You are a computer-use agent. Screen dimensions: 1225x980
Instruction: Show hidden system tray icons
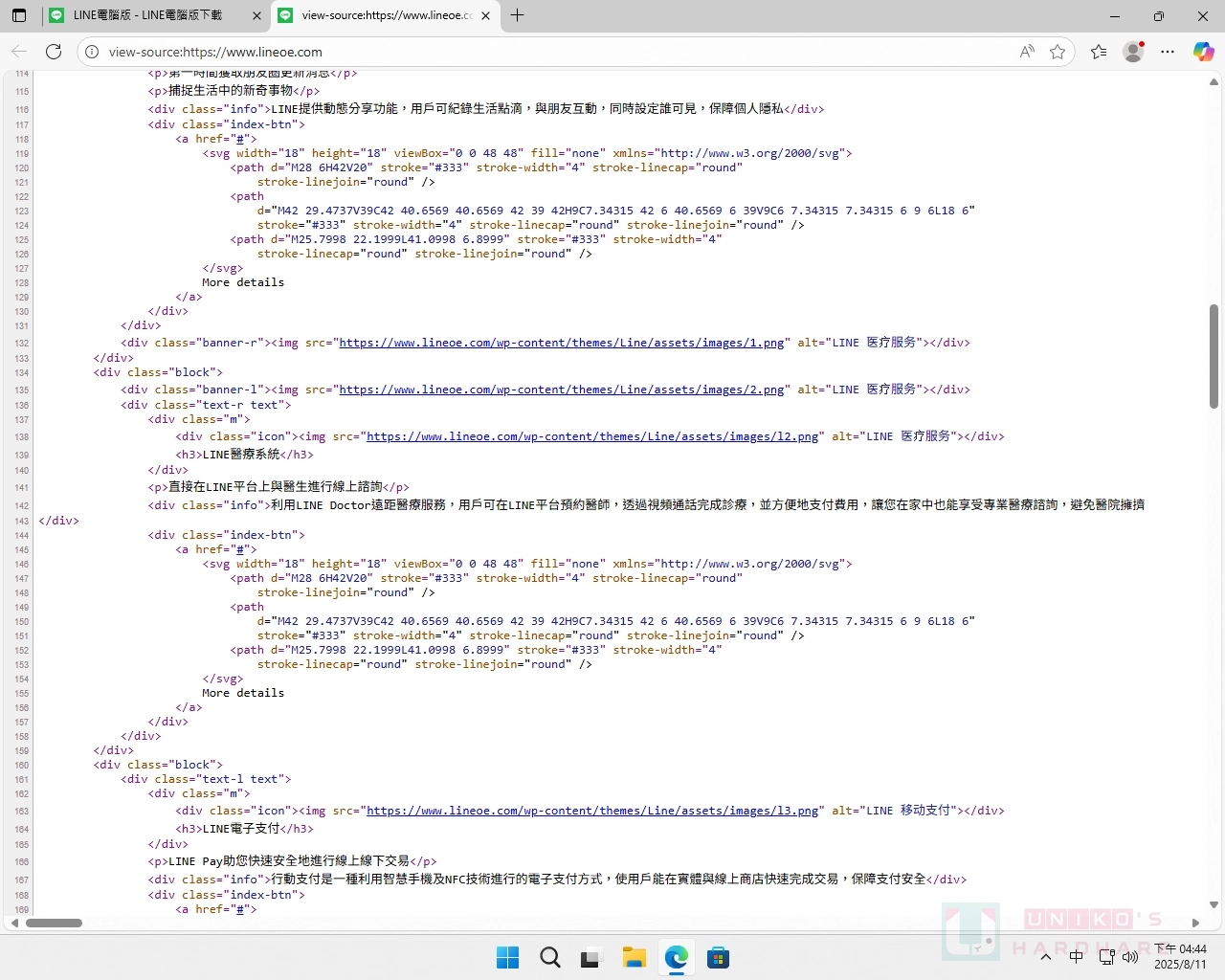1046,957
